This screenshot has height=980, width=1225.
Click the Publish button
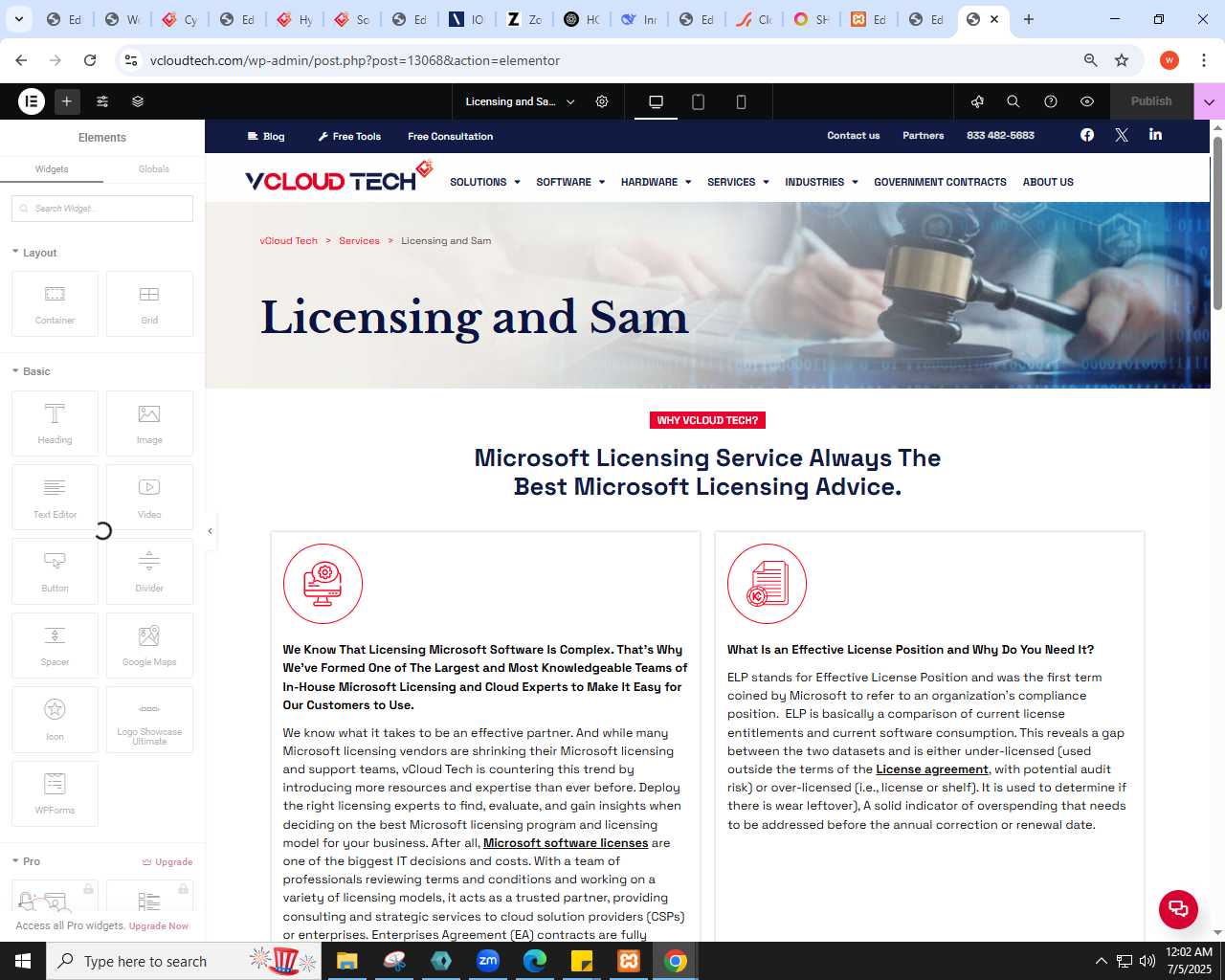[1151, 101]
